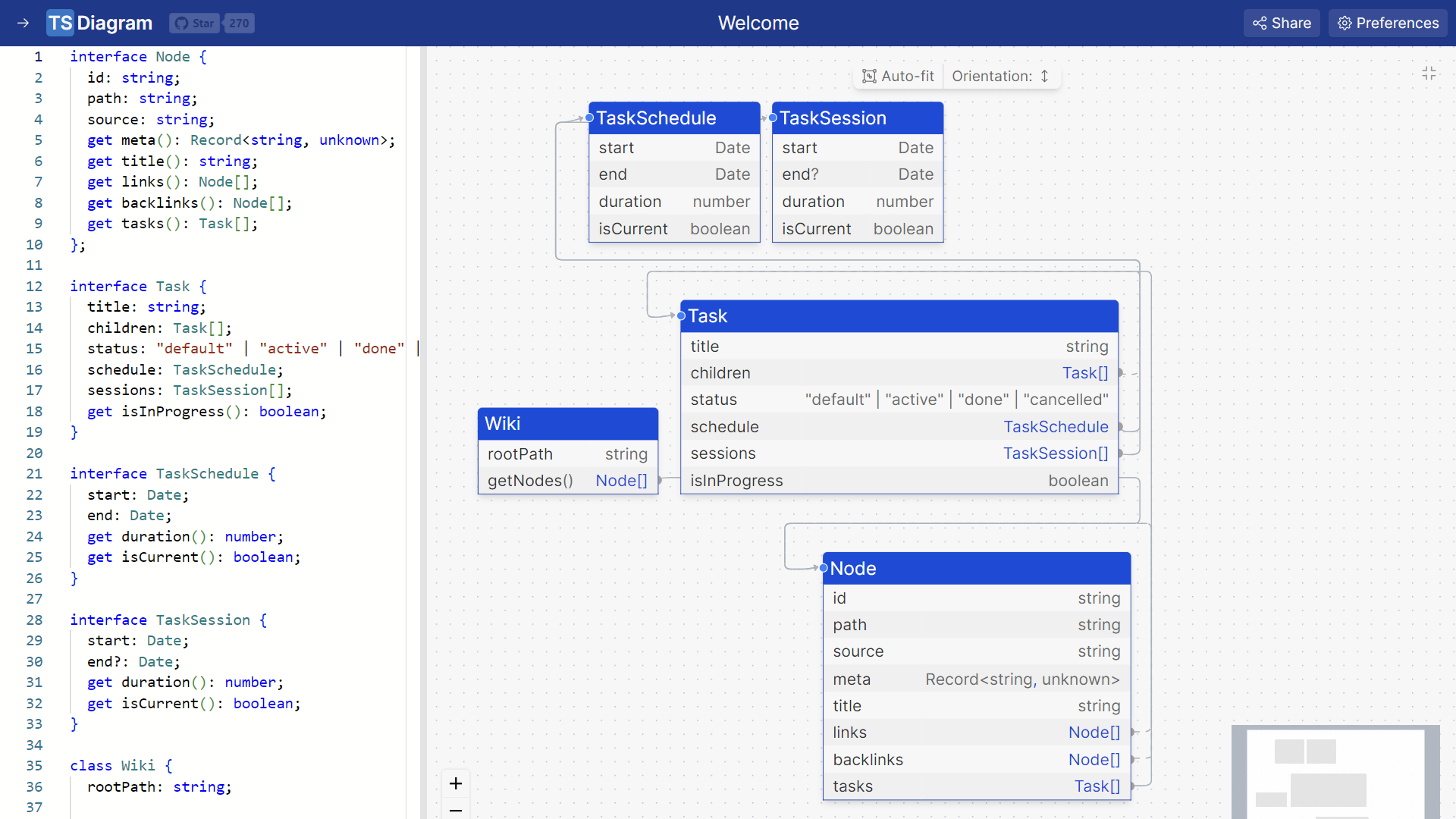Star the project on GitHub
Viewport: 1456px width, 819px height.
click(194, 23)
